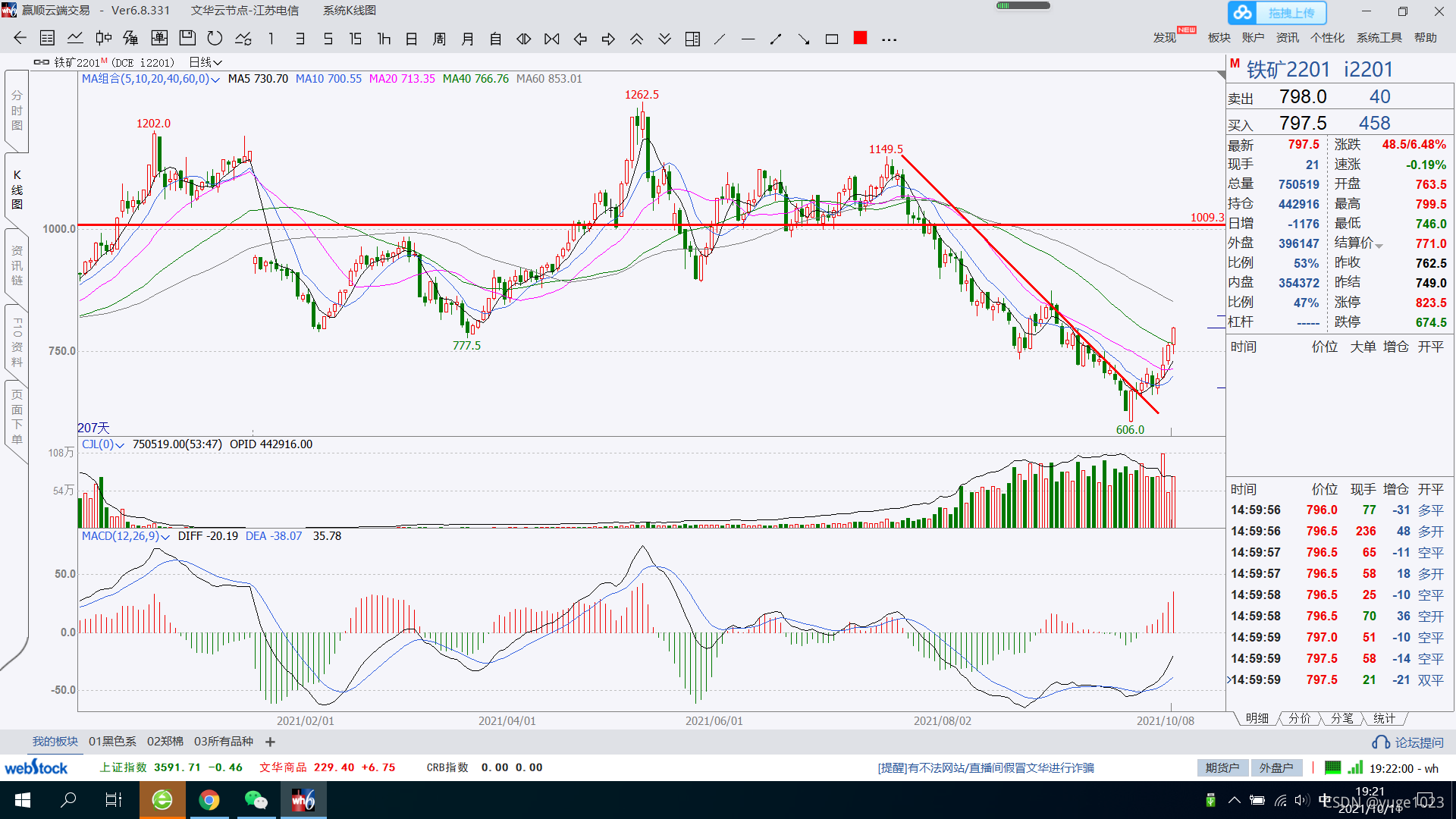This screenshot has height=819, width=1456.
Task: Click the hollow right arrow icon
Action: coord(608,39)
